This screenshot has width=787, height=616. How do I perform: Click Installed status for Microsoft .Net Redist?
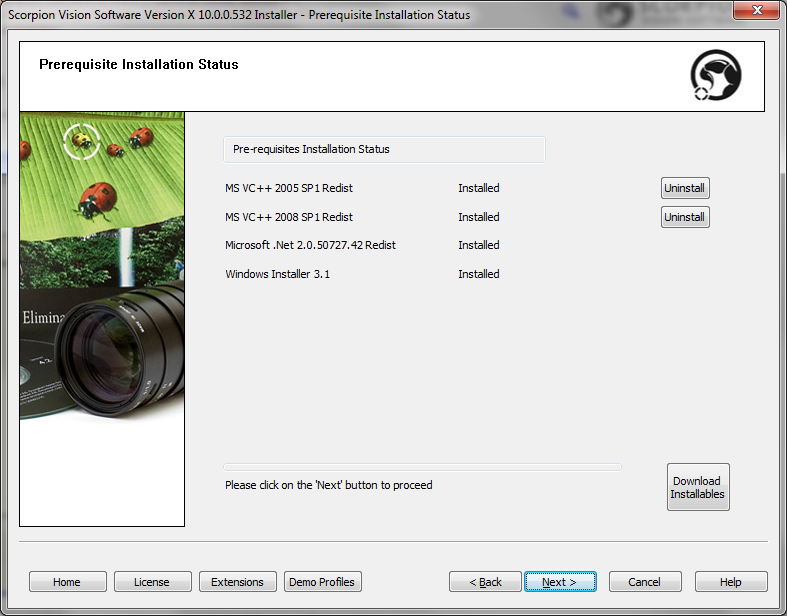[x=478, y=245]
